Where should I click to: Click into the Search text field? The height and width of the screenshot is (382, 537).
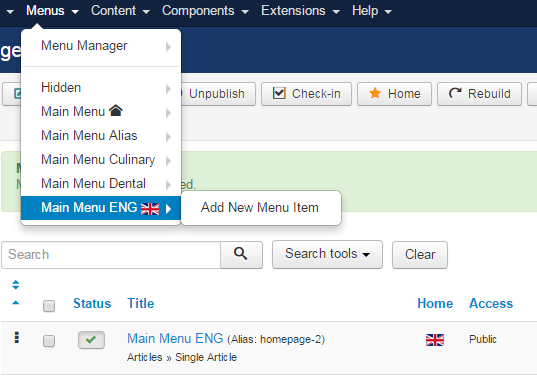111,255
